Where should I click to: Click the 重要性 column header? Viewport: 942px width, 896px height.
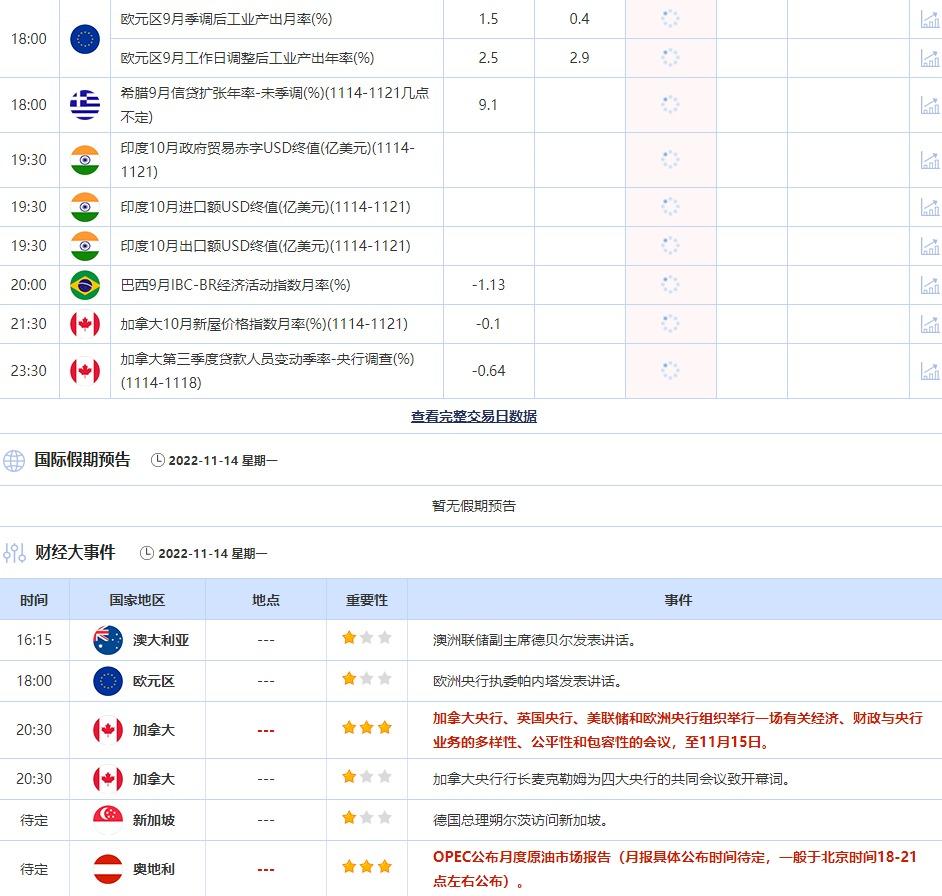[366, 600]
